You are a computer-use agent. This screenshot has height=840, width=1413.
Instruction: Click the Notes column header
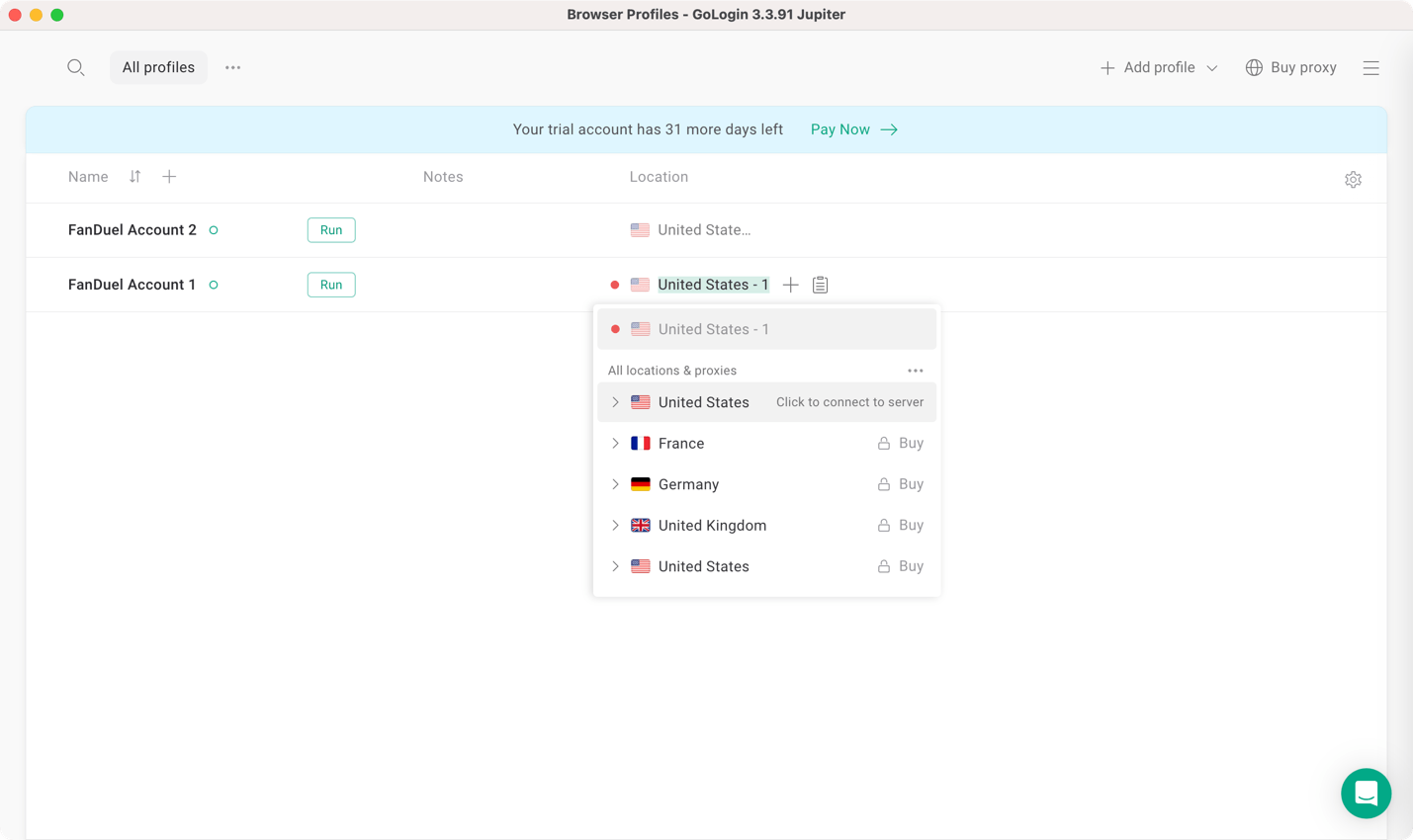tap(443, 177)
